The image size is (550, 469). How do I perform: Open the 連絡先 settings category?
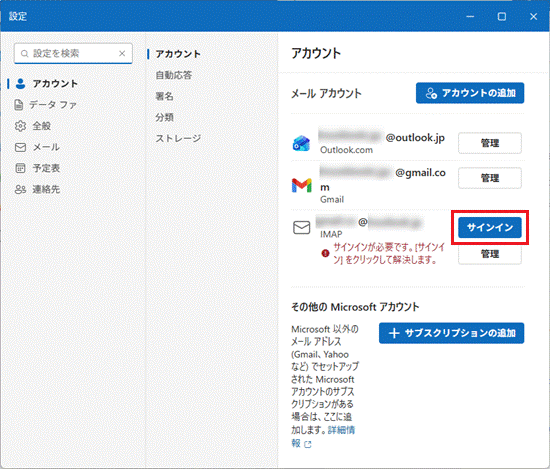(x=46, y=189)
